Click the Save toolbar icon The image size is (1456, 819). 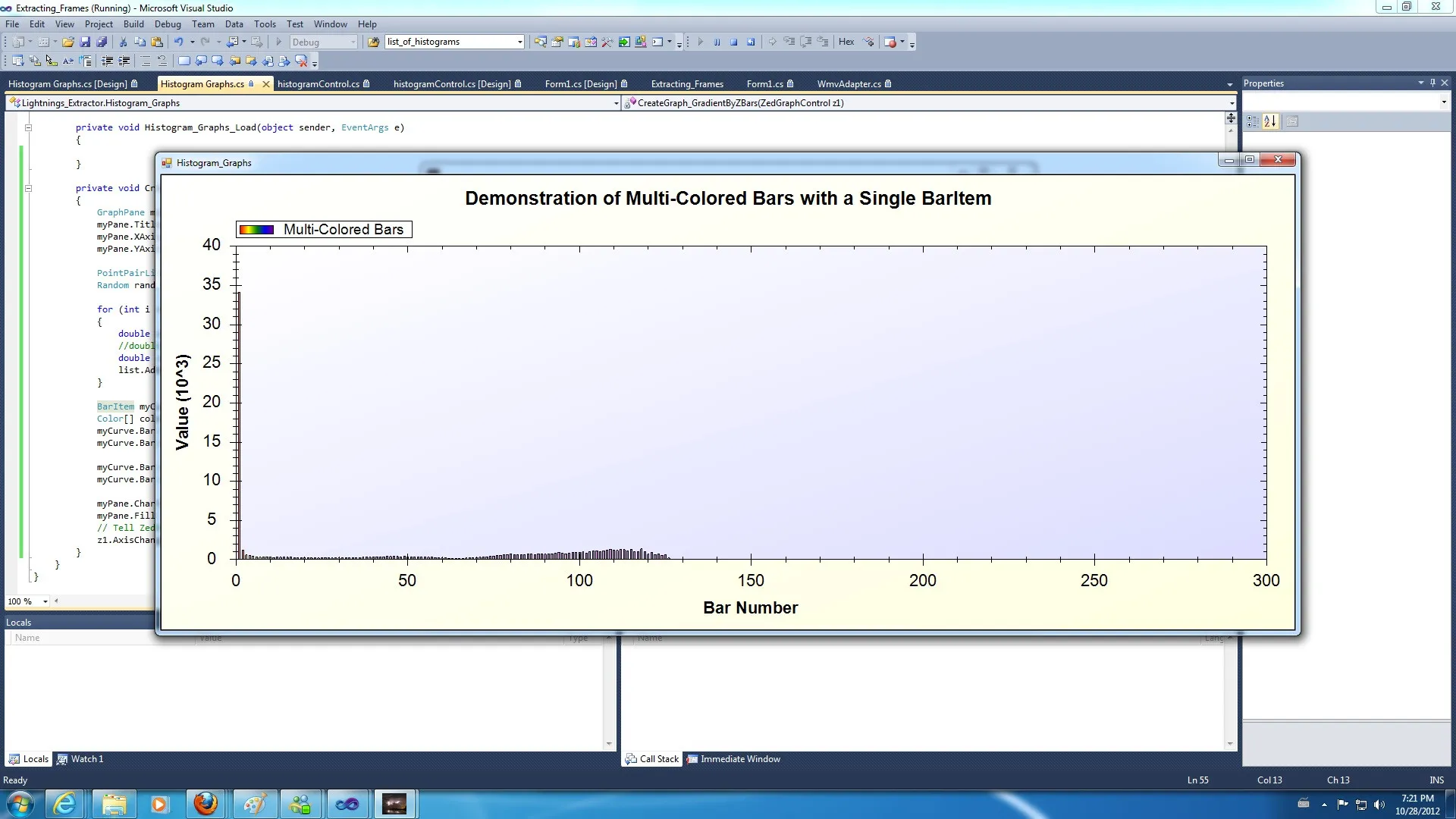(x=85, y=42)
